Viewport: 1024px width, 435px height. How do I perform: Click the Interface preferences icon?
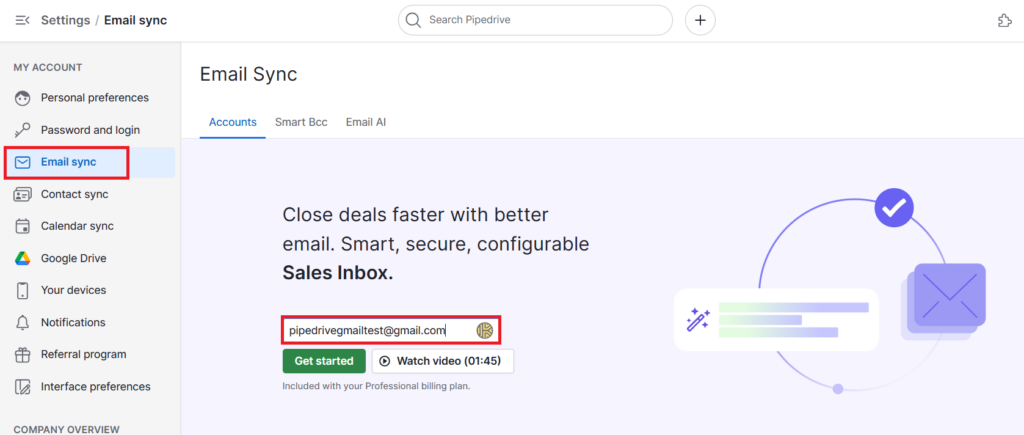[23, 387]
